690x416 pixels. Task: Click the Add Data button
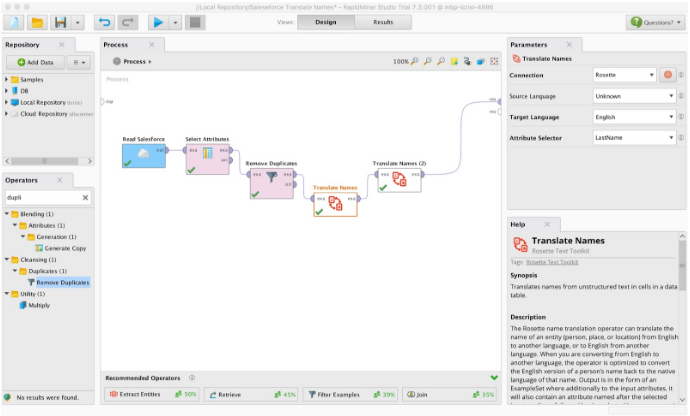coord(35,63)
